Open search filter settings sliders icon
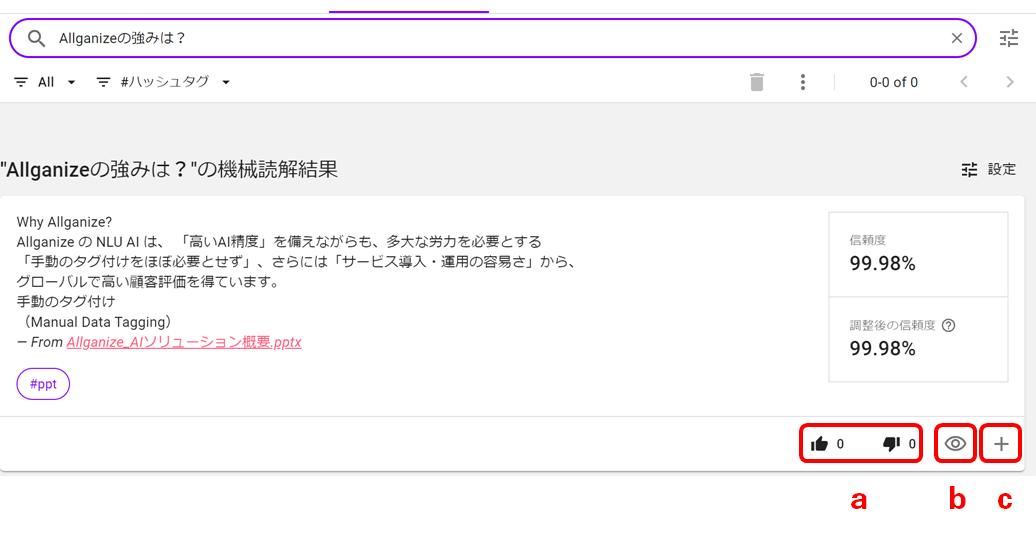The image size is (1036, 536). (x=1009, y=38)
